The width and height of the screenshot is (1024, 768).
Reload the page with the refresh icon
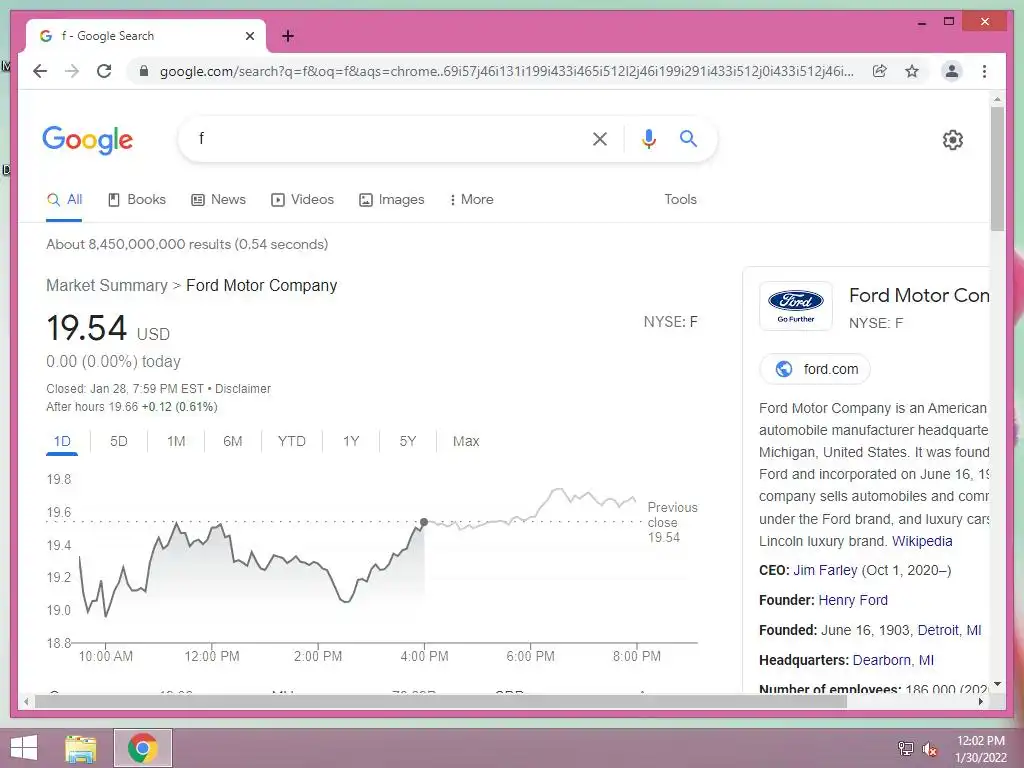point(104,71)
